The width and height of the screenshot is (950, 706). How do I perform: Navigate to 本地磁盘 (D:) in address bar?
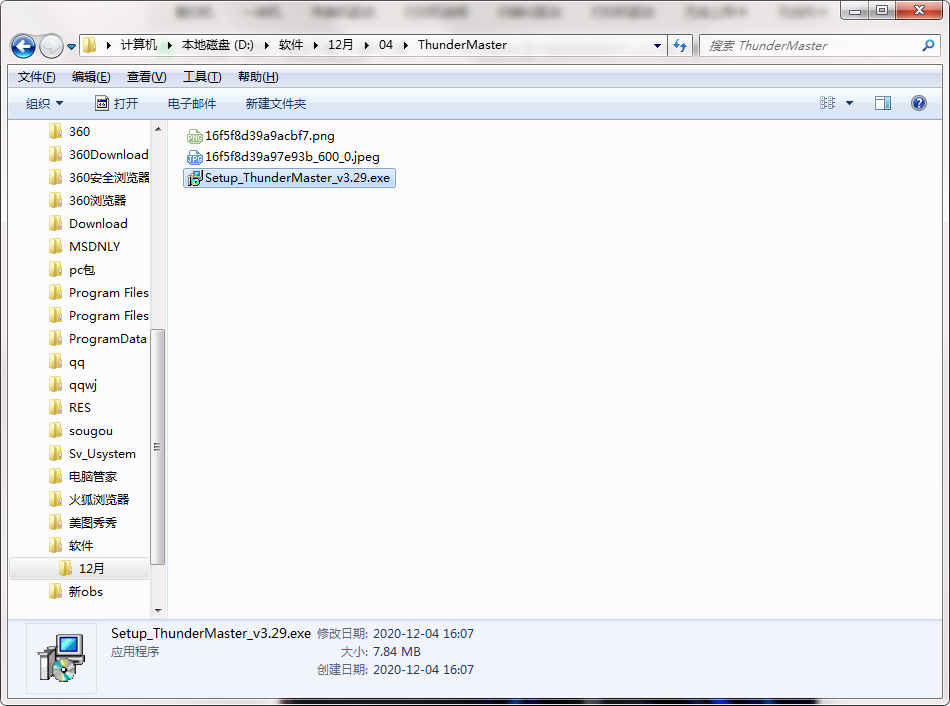[x=218, y=45]
